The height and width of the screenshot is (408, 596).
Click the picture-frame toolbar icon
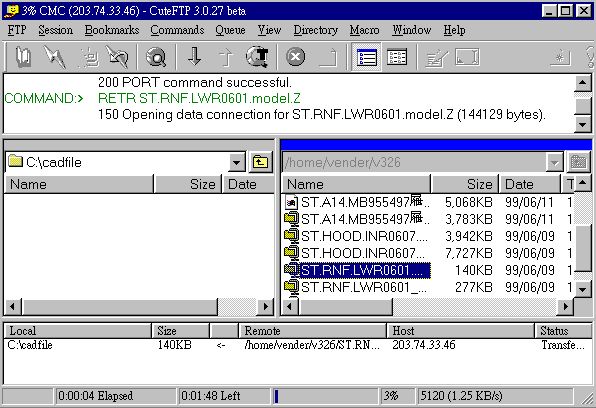pos(468,57)
